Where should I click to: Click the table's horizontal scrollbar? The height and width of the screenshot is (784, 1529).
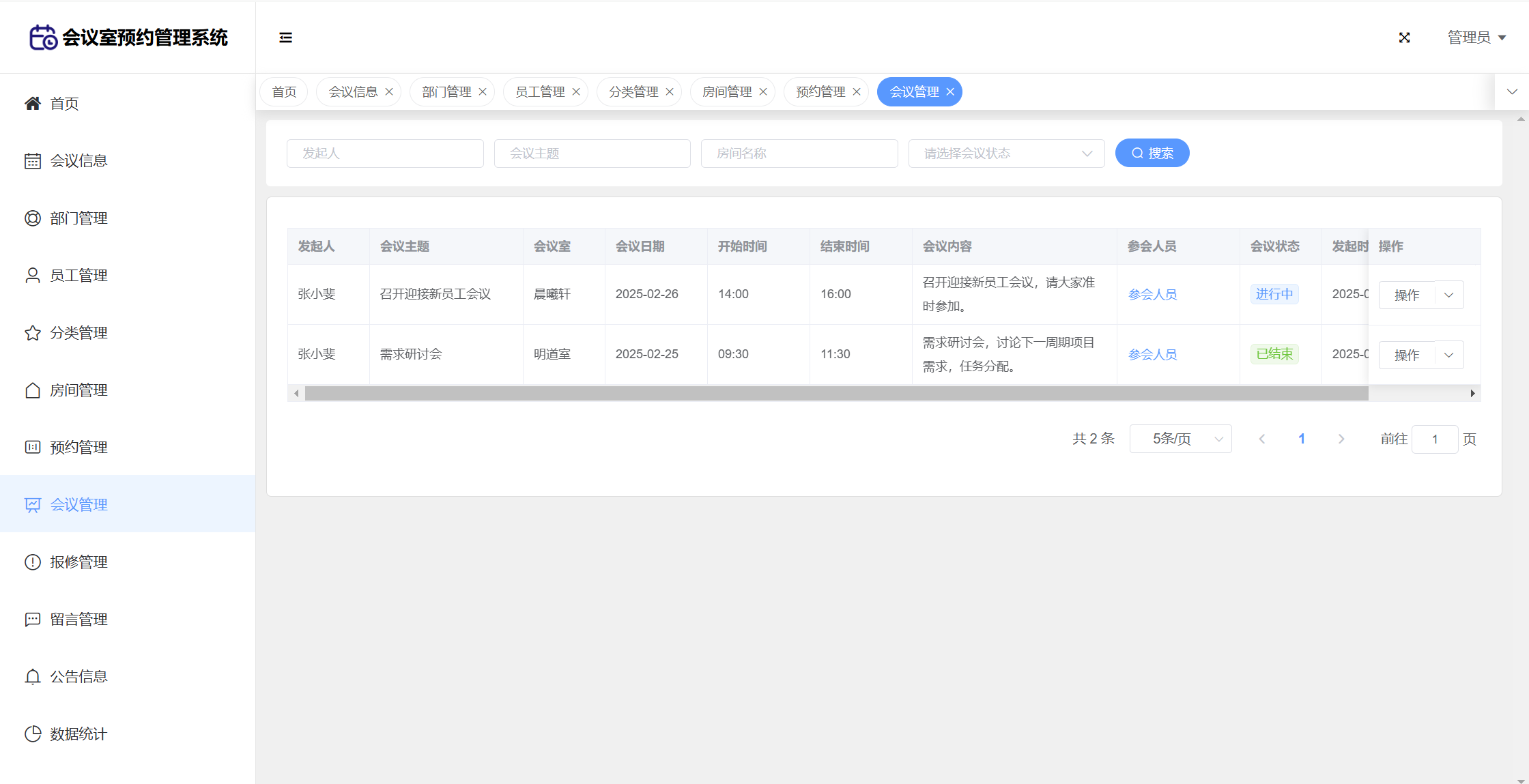pyautogui.click(x=836, y=394)
